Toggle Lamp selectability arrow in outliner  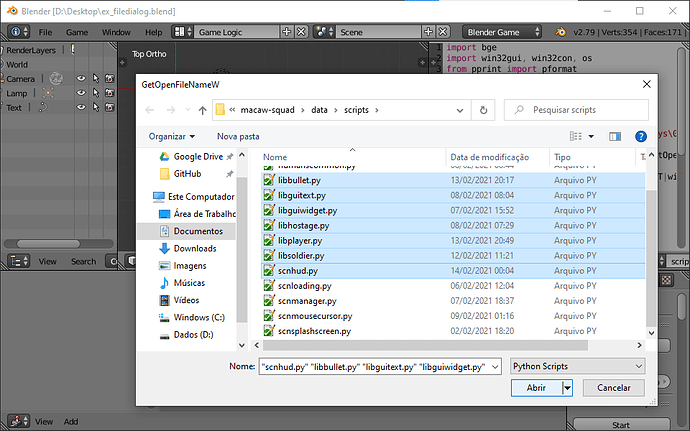[x=95, y=93]
